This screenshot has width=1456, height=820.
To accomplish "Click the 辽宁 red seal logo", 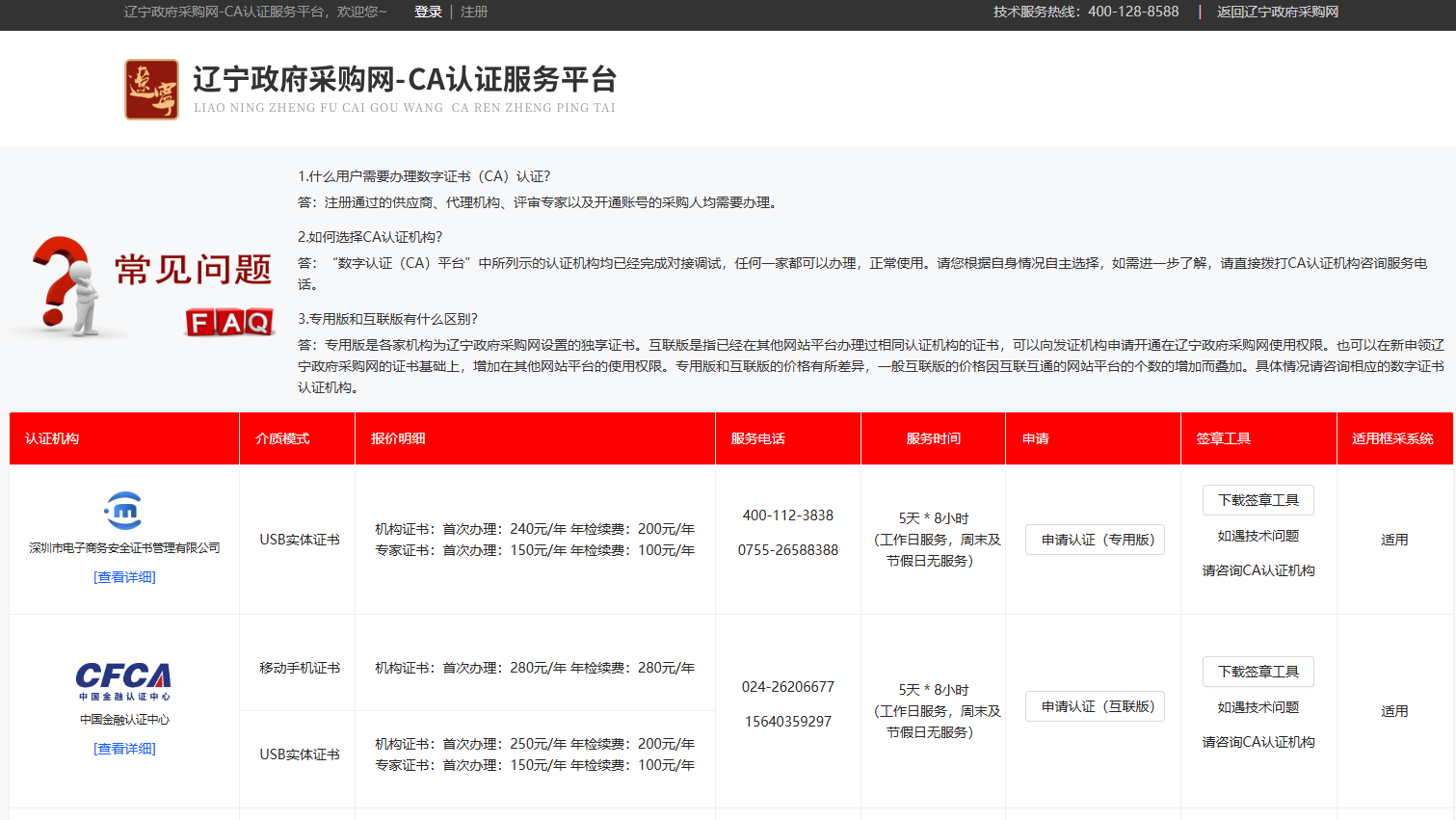I will 151,89.
